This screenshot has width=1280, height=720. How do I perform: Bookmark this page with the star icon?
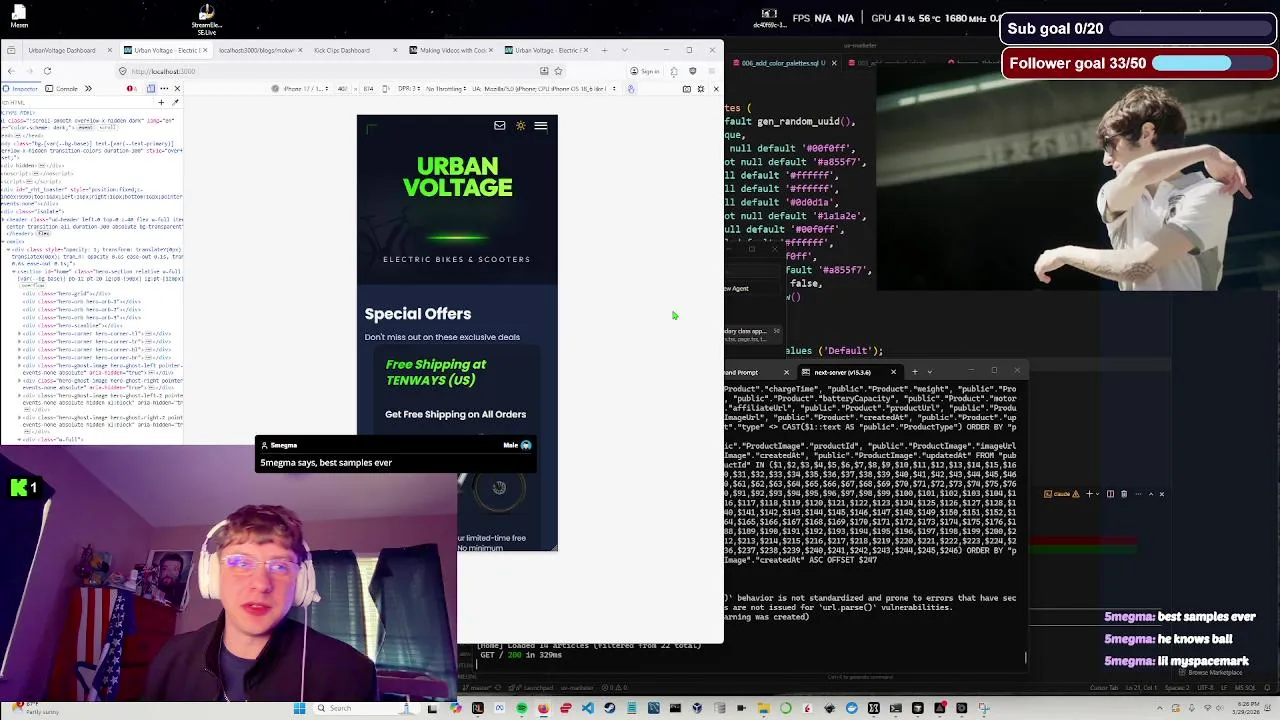click(x=558, y=71)
